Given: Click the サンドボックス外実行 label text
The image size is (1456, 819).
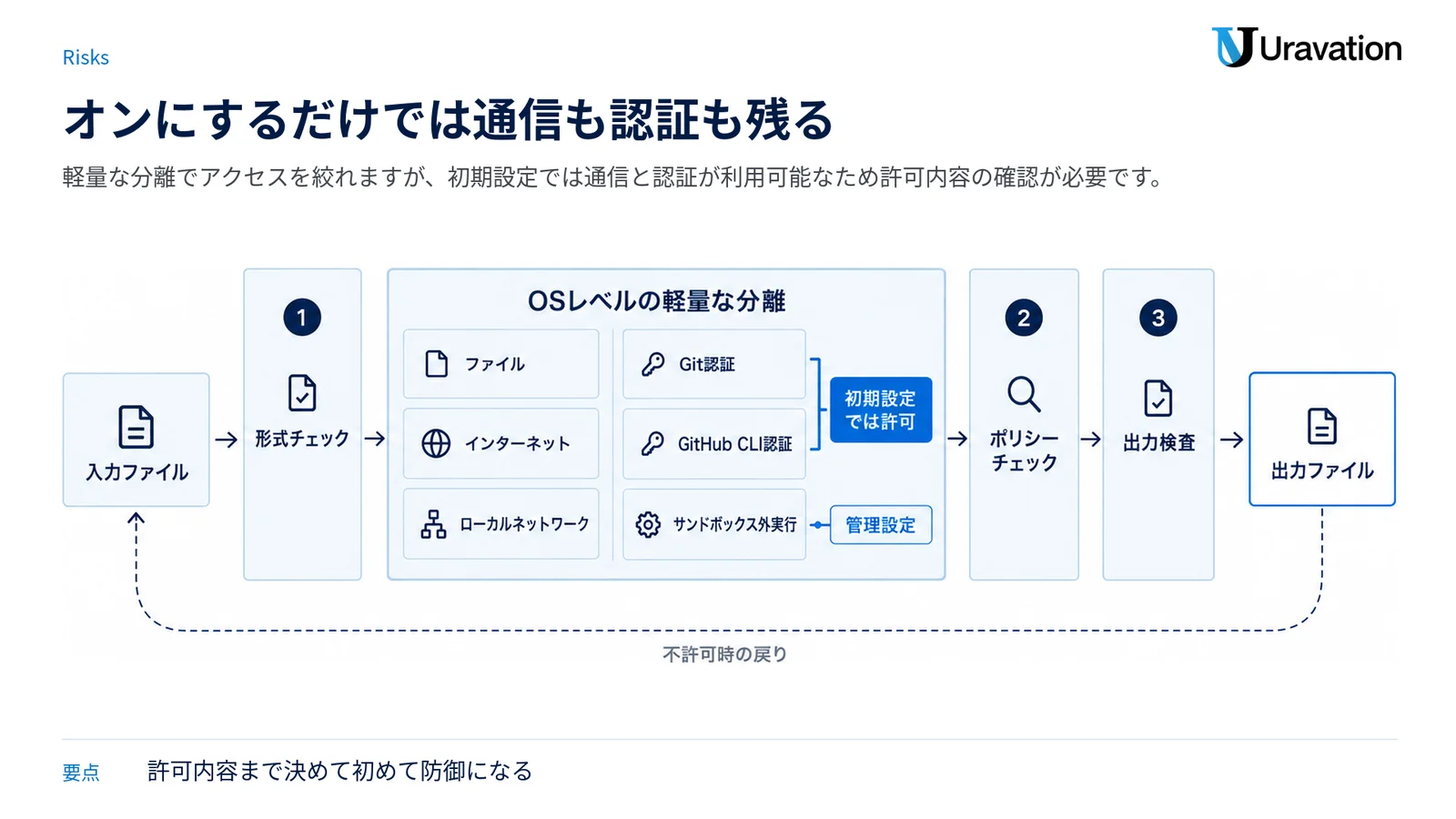Looking at the screenshot, I should pos(734,524).
